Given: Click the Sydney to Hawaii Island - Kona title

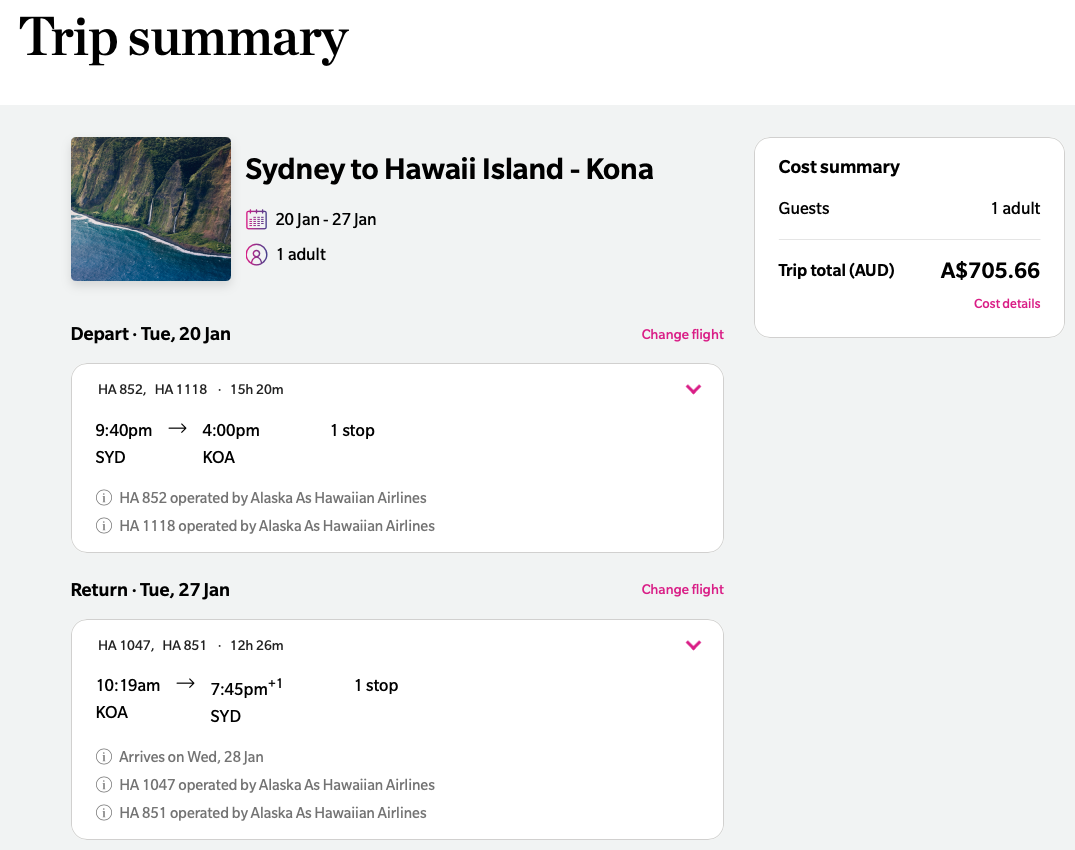Looking at the screenshot, I should tap(449, 169).
